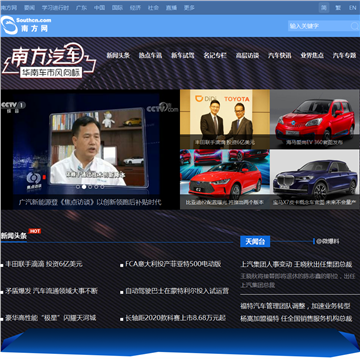
Task: Open the CCTV 焦点访谈 carousel image
Action: tap(90, 143)
